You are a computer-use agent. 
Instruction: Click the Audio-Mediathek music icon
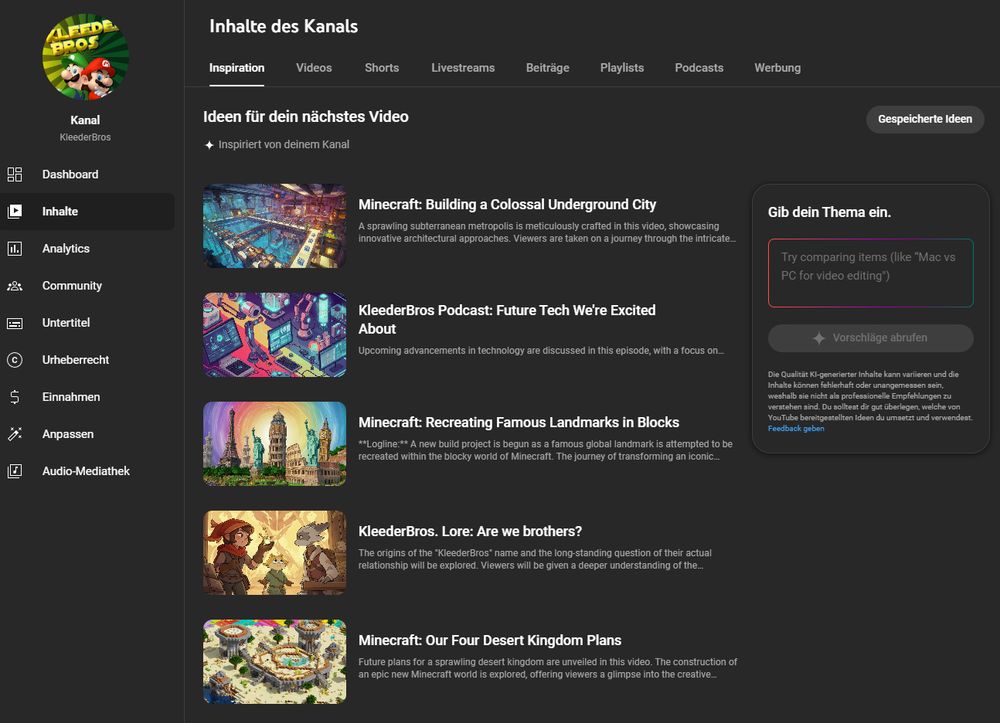pyautogui.click(x=15, y=471)
